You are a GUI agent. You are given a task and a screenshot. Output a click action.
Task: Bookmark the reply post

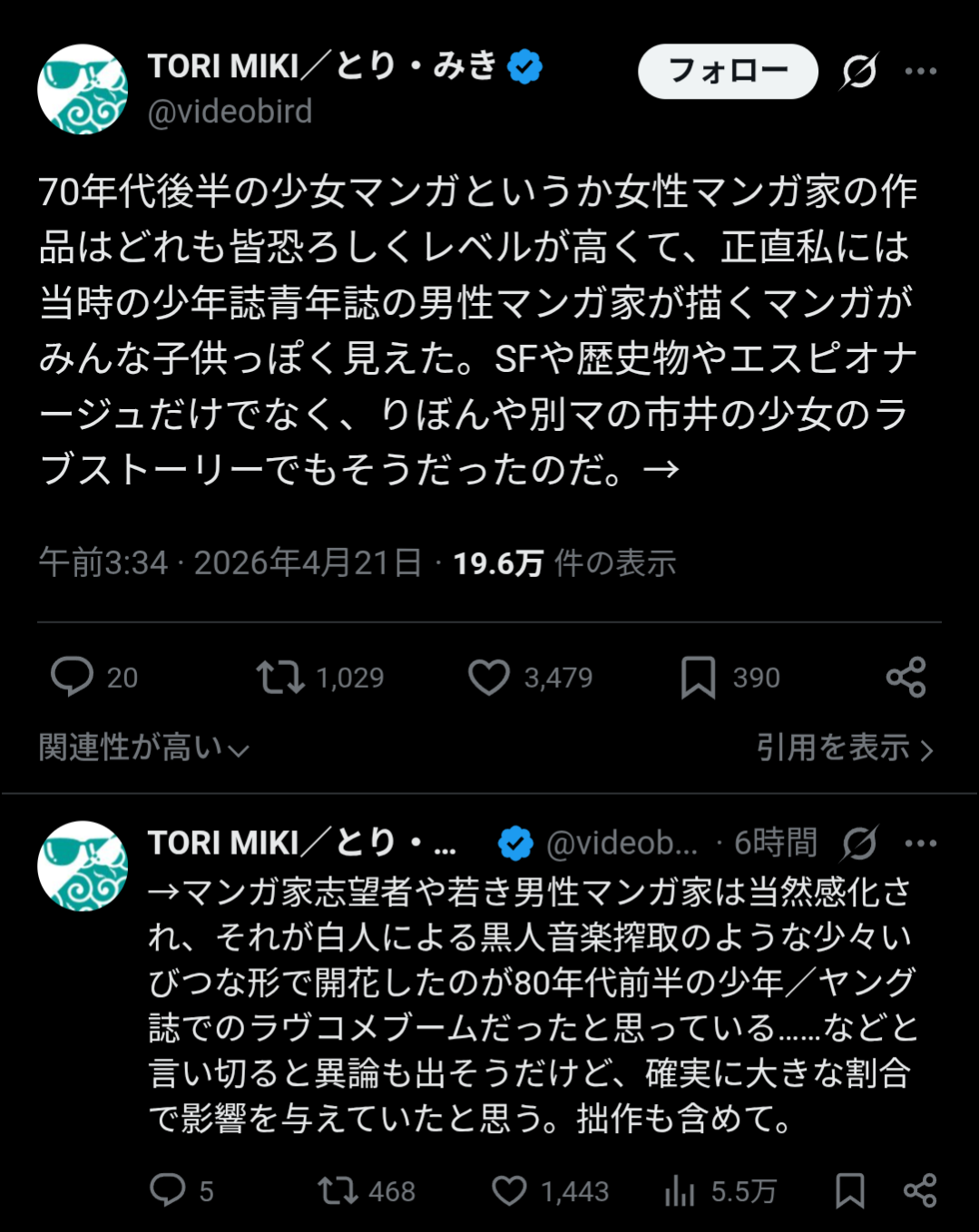point(849,1190)
